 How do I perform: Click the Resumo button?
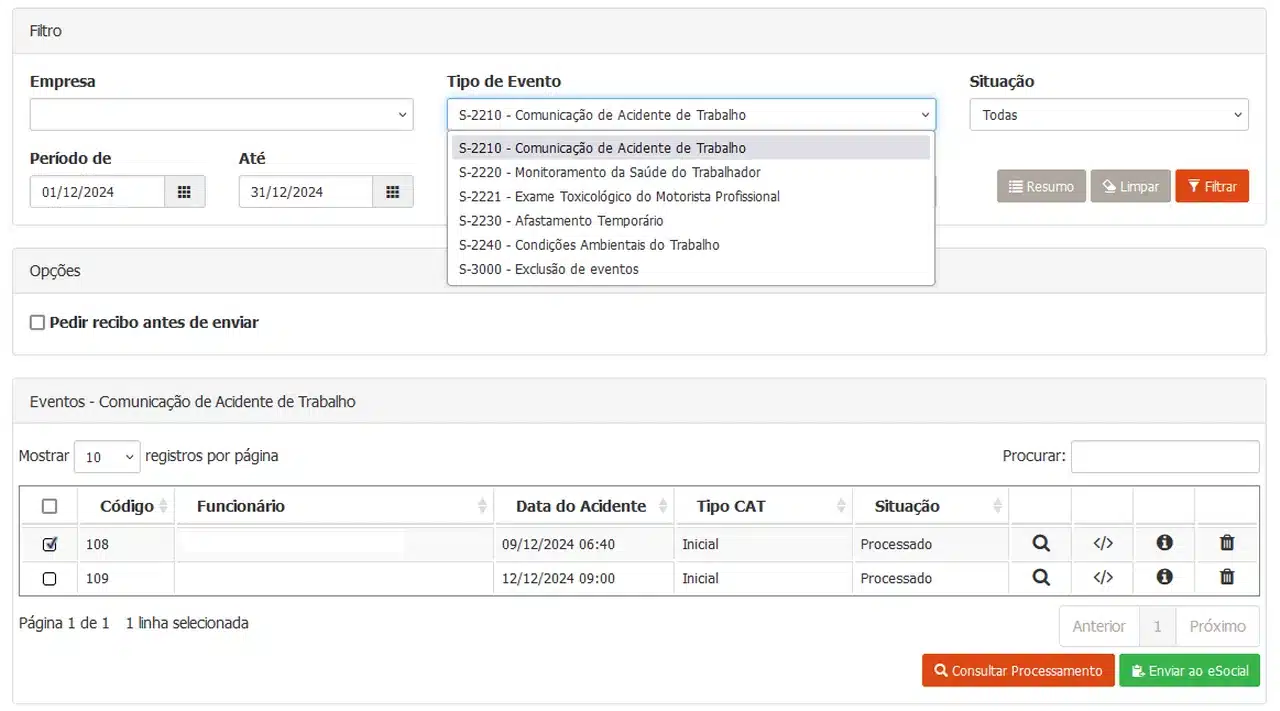tap(1041, 186)
